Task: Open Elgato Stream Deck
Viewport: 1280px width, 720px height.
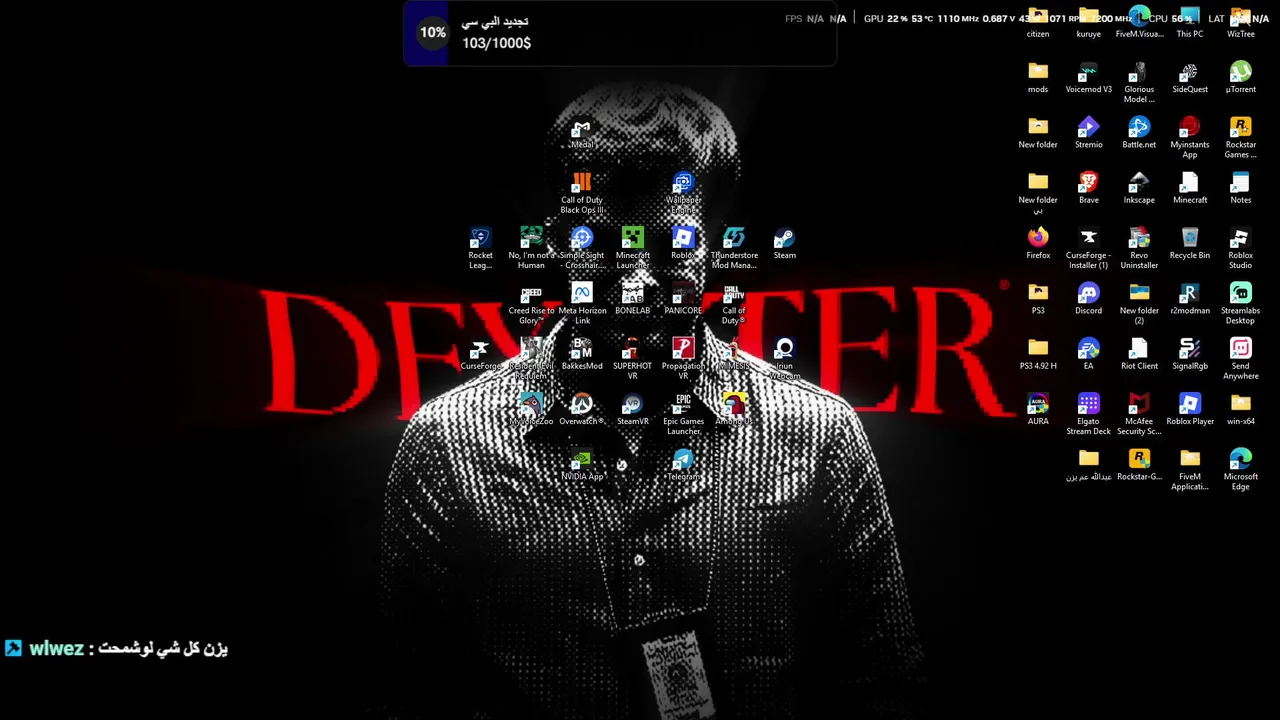Action: click(x=1088, y=414)
